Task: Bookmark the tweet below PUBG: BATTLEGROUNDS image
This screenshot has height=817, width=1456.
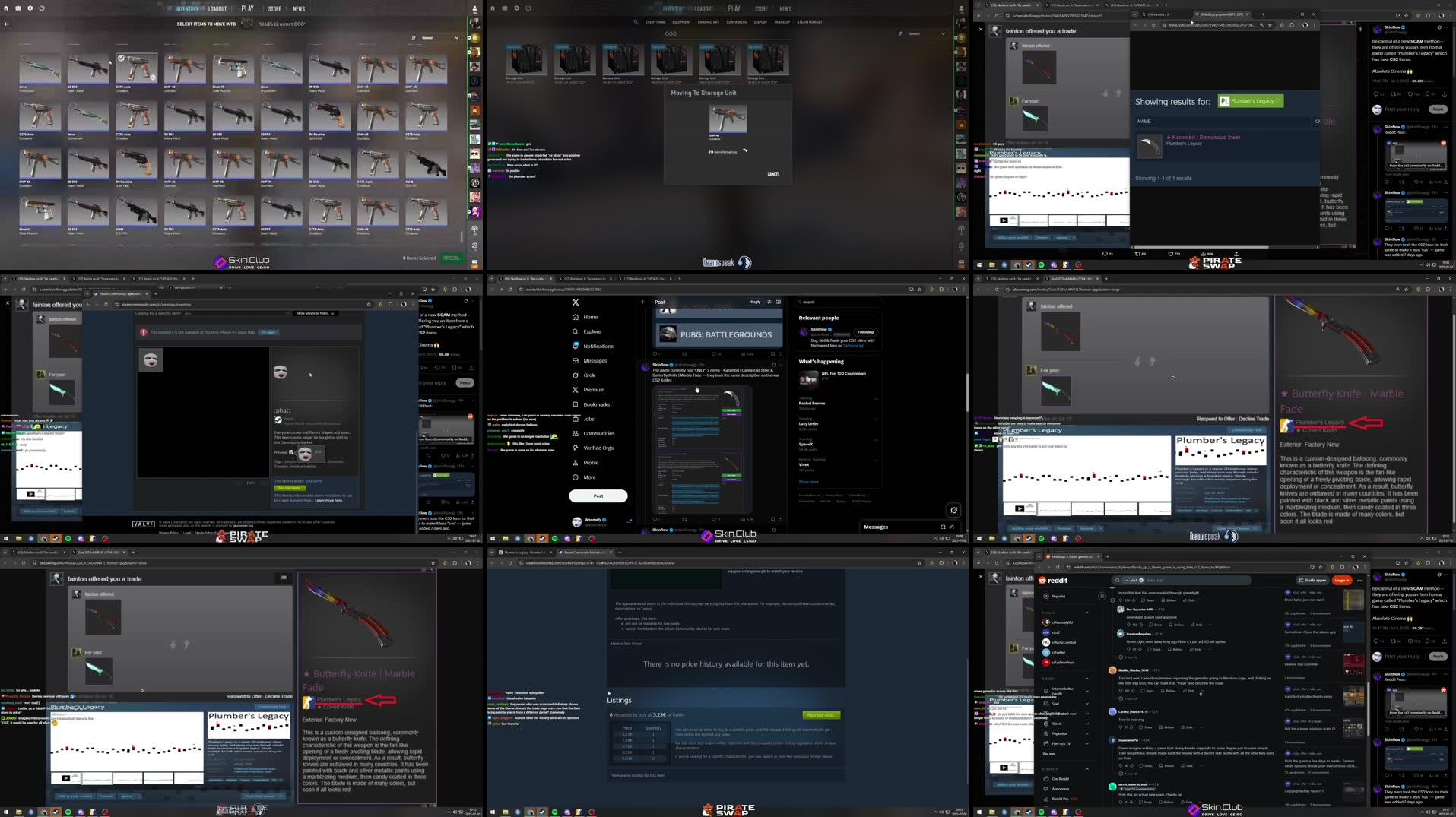Action: (x=772, y=353)
